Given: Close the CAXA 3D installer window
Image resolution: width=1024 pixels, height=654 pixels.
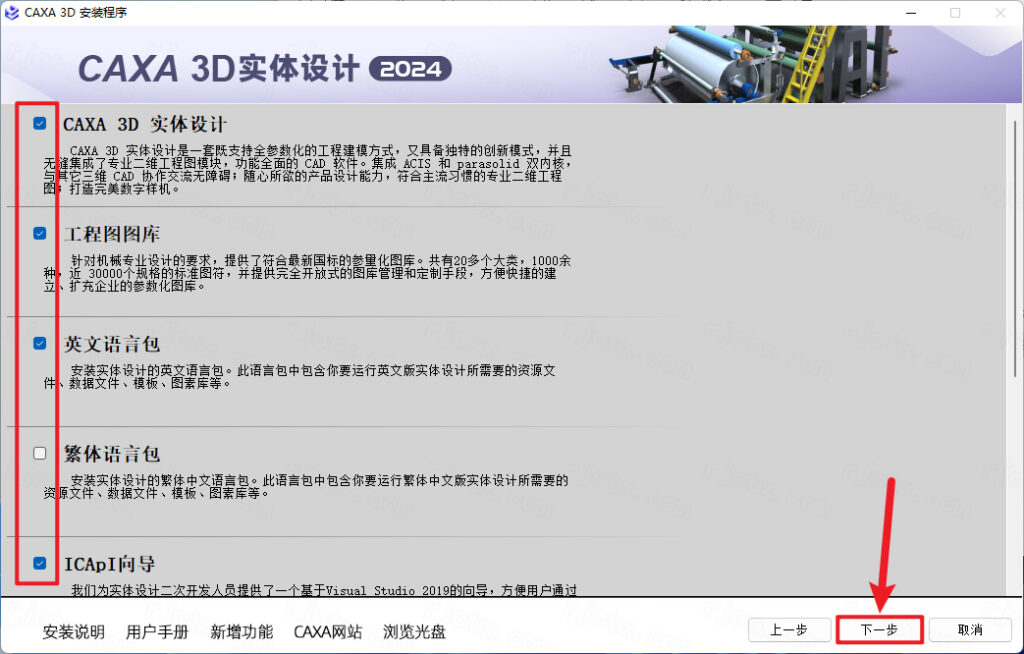Looking at the screenshot, I should coord(1000,13).
